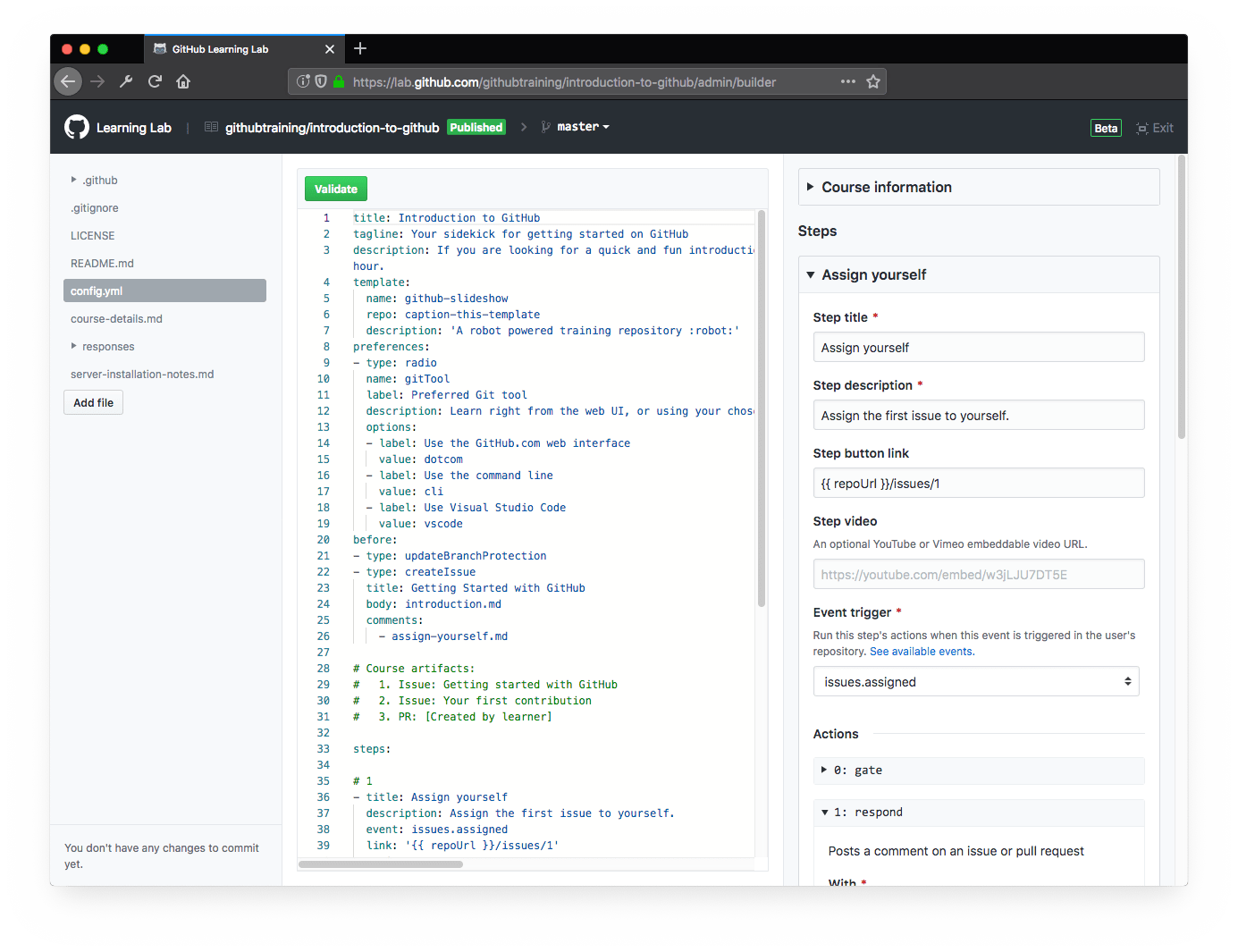1238x952 pixels.
Task: Open the LICENSE file
Action: (93, 235)
